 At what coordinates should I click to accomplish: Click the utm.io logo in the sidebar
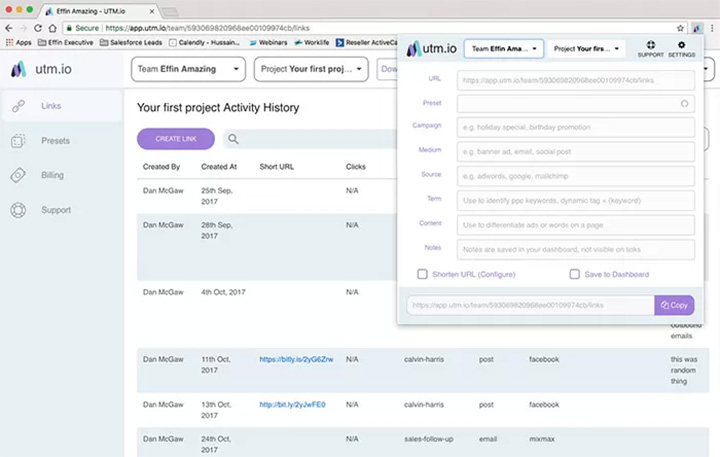(41, 69)
